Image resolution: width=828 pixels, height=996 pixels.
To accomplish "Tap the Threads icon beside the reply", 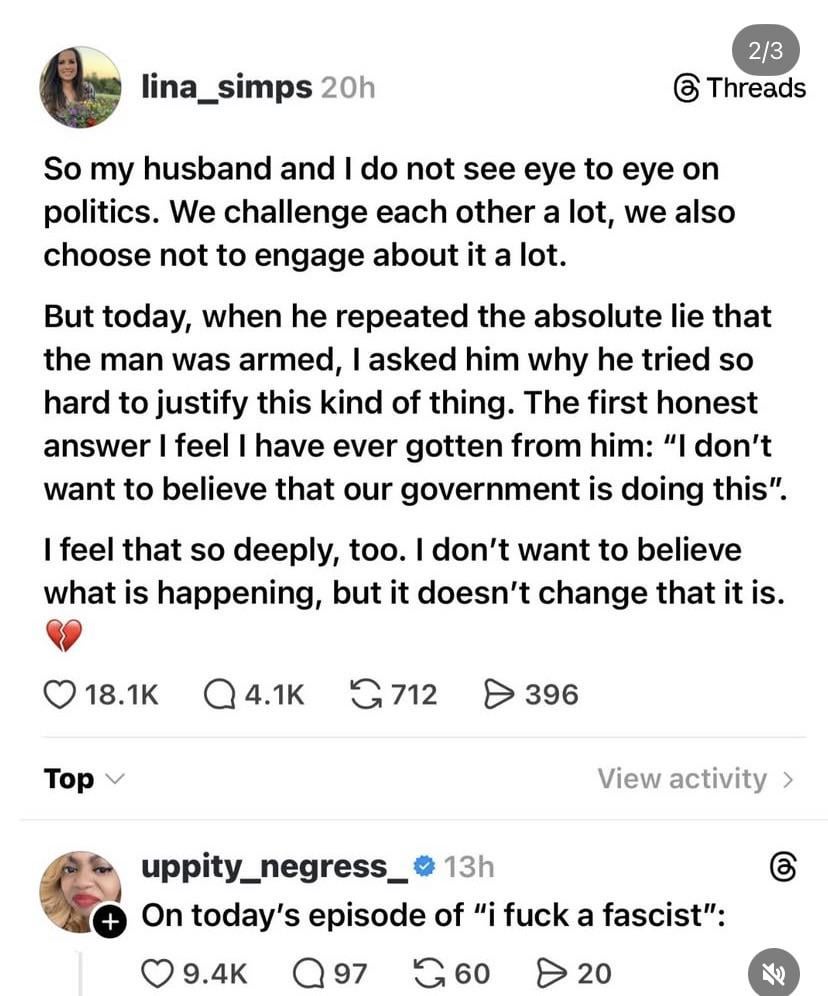I will pos(784,867).
